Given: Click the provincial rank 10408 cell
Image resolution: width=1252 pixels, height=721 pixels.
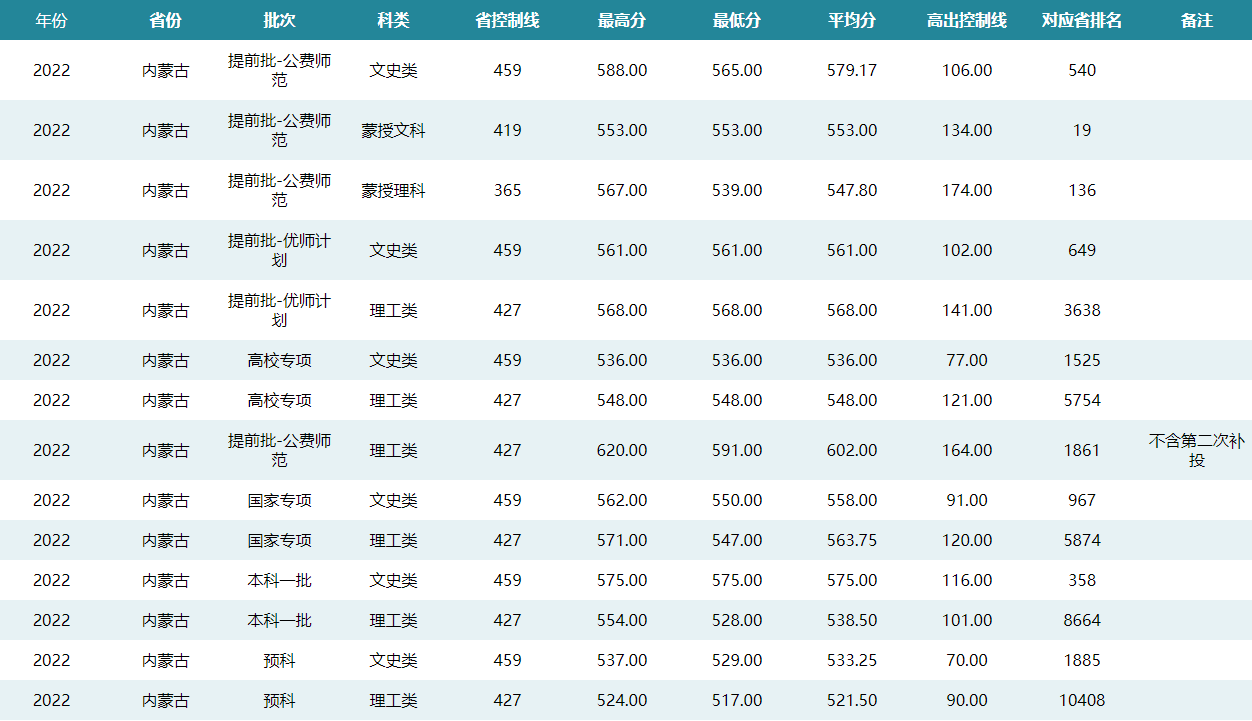Looking at the screenshot, I should [x=1082, y=700].
